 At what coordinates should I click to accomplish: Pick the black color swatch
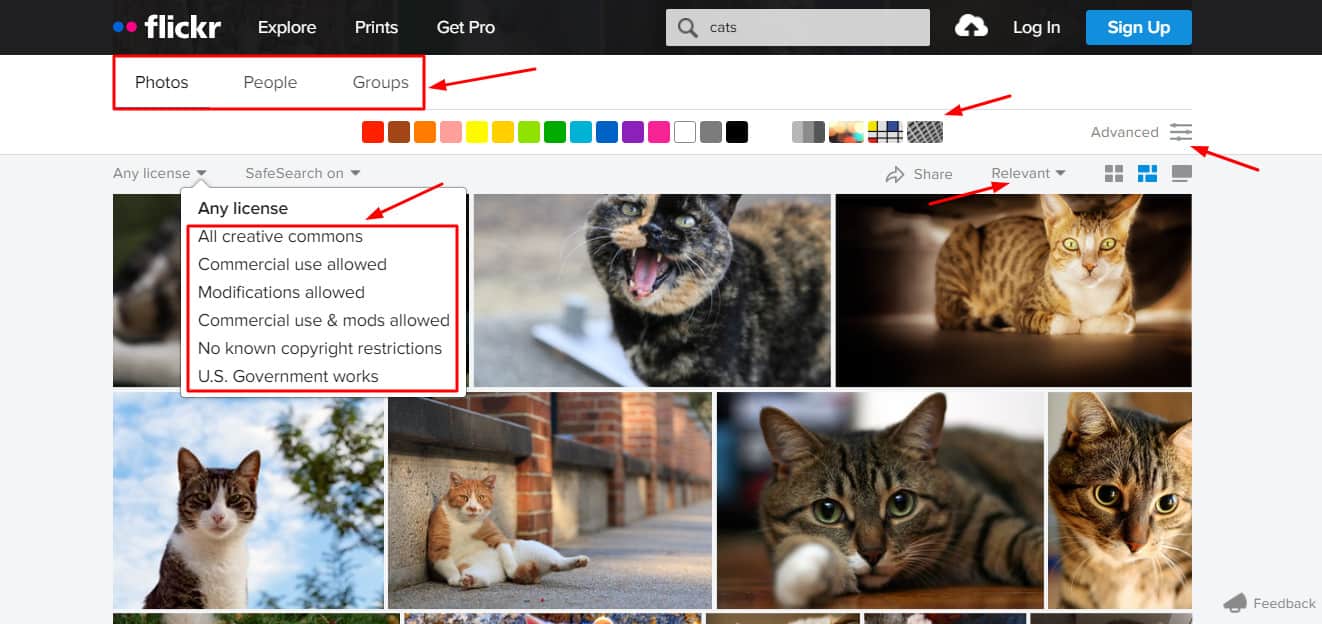tap(737, 132)
